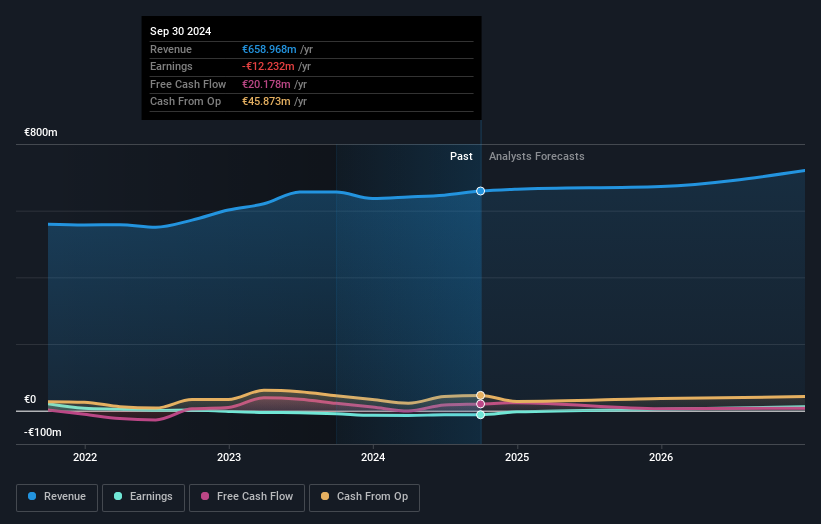821x524 pixels.
Task: Toggle the Earnings legend button
Action: [x=143, y=497]
